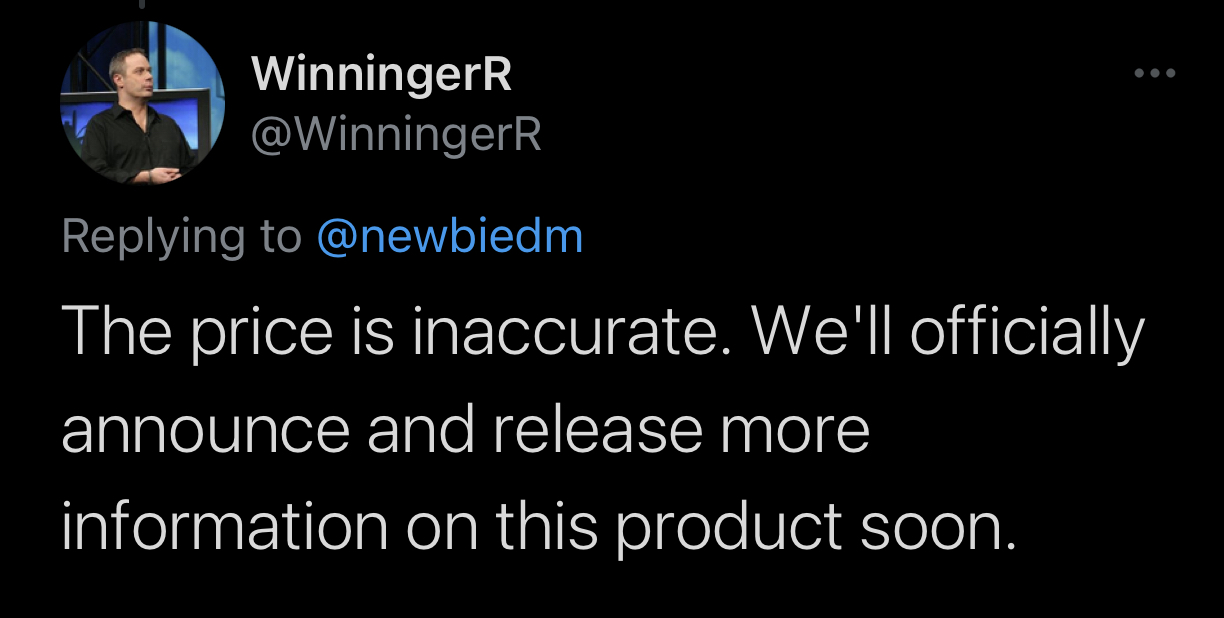This screenshot has height=618, width=1224.
Task: Click WinningerR's profile picture
Action: click(x=143, y=103)
